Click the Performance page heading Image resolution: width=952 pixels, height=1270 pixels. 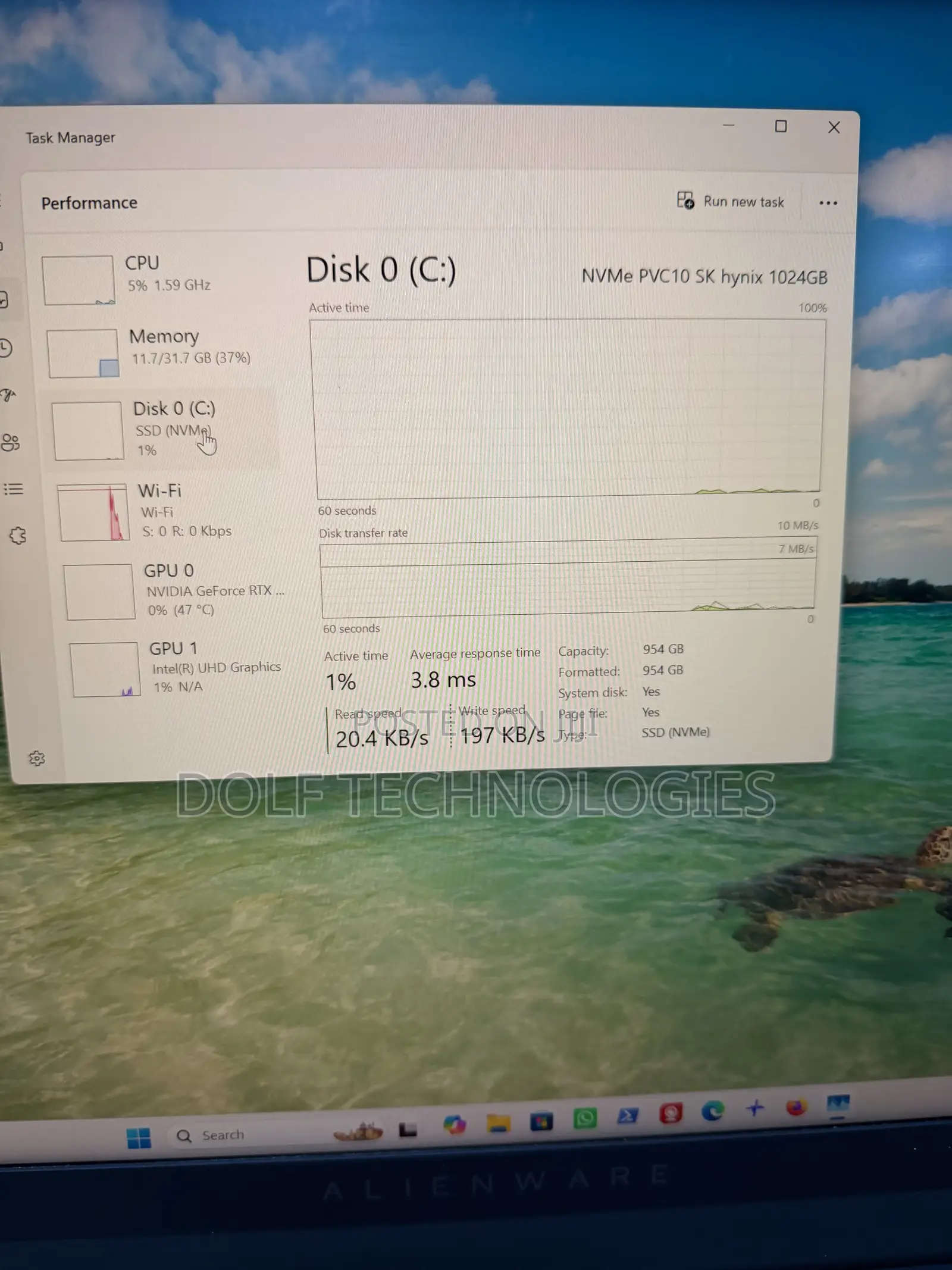pos(89,203)
